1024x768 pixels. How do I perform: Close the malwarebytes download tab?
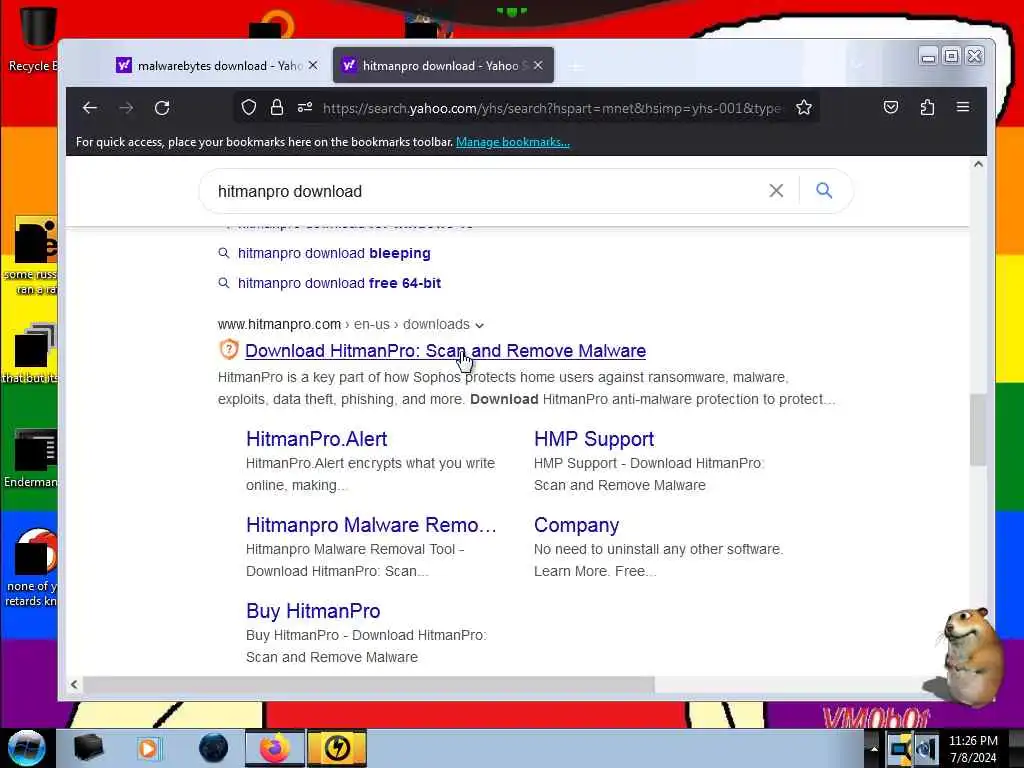pyautogui.click(x=313, y=65)
